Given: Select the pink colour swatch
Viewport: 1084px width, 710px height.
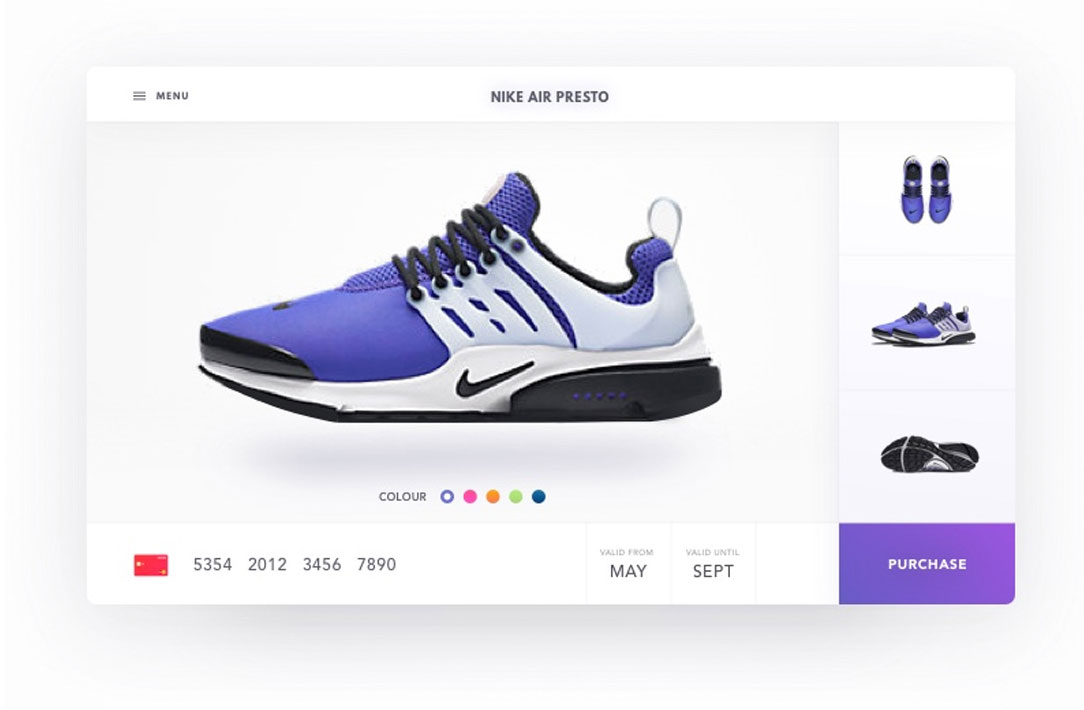Looking at the screenshot, I should tap(470, 496).
